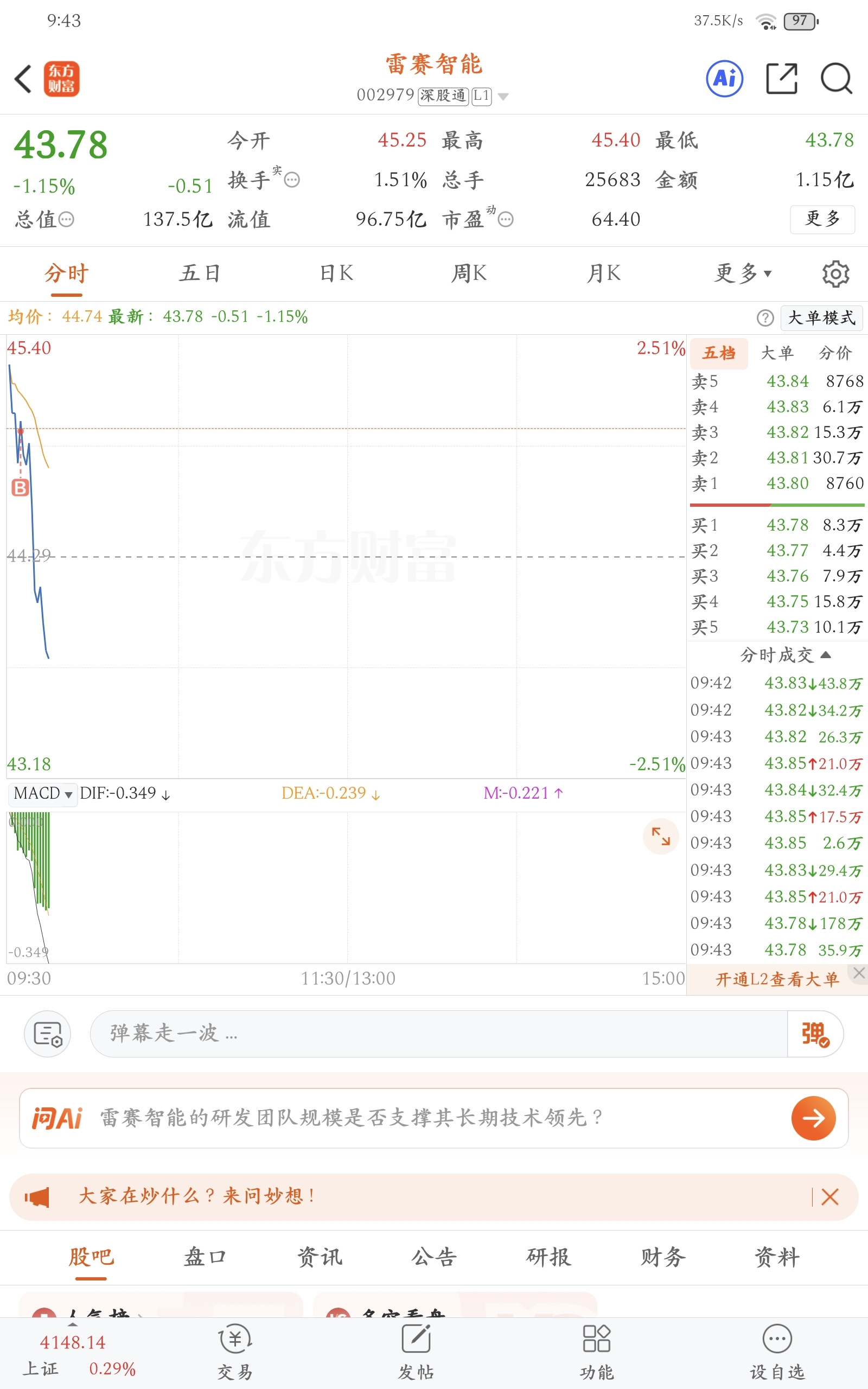The height and width of the screenshot is (1389, 868).
Task: Switch to 月K chart tab
Action: [603, 273]
